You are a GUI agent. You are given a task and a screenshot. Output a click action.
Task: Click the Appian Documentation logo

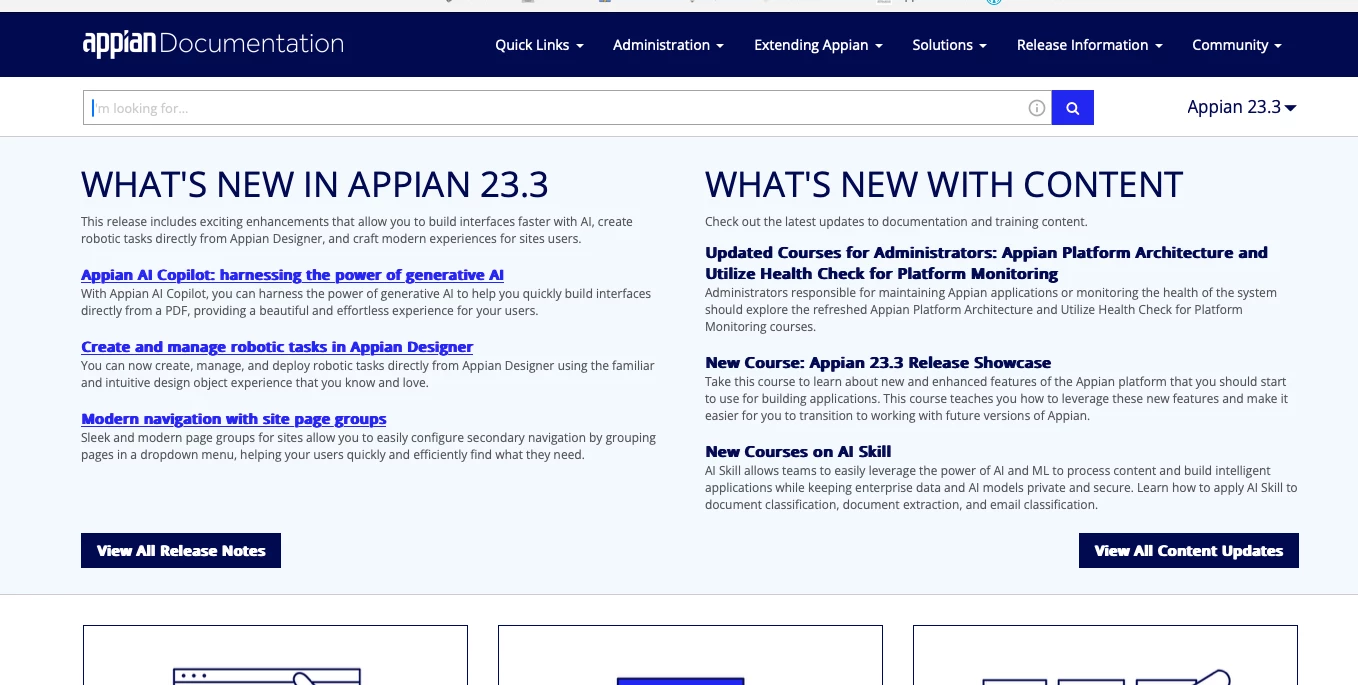pyautogui.click(x=213, y=44)
